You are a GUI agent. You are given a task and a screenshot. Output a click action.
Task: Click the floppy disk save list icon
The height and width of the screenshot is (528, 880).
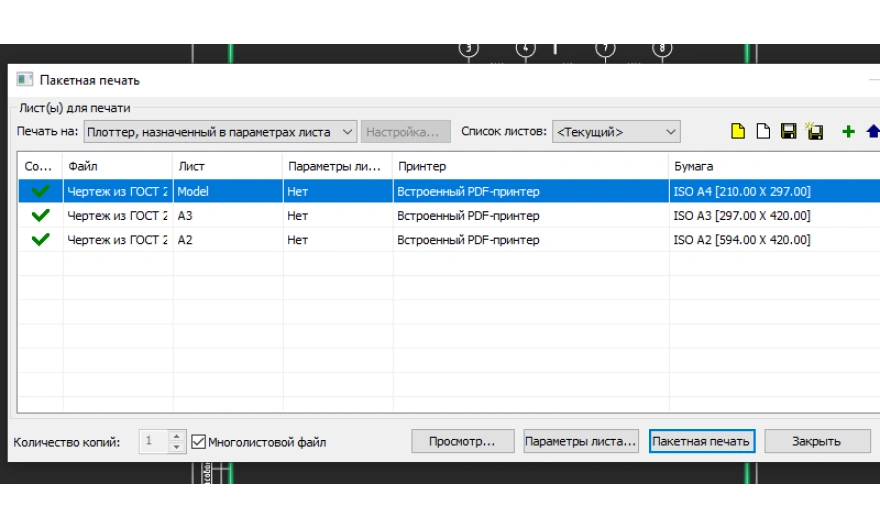[x=788, y=132]
